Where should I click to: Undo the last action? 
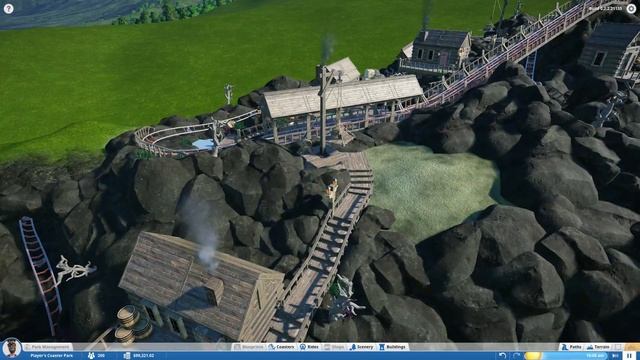coord(503,356)
